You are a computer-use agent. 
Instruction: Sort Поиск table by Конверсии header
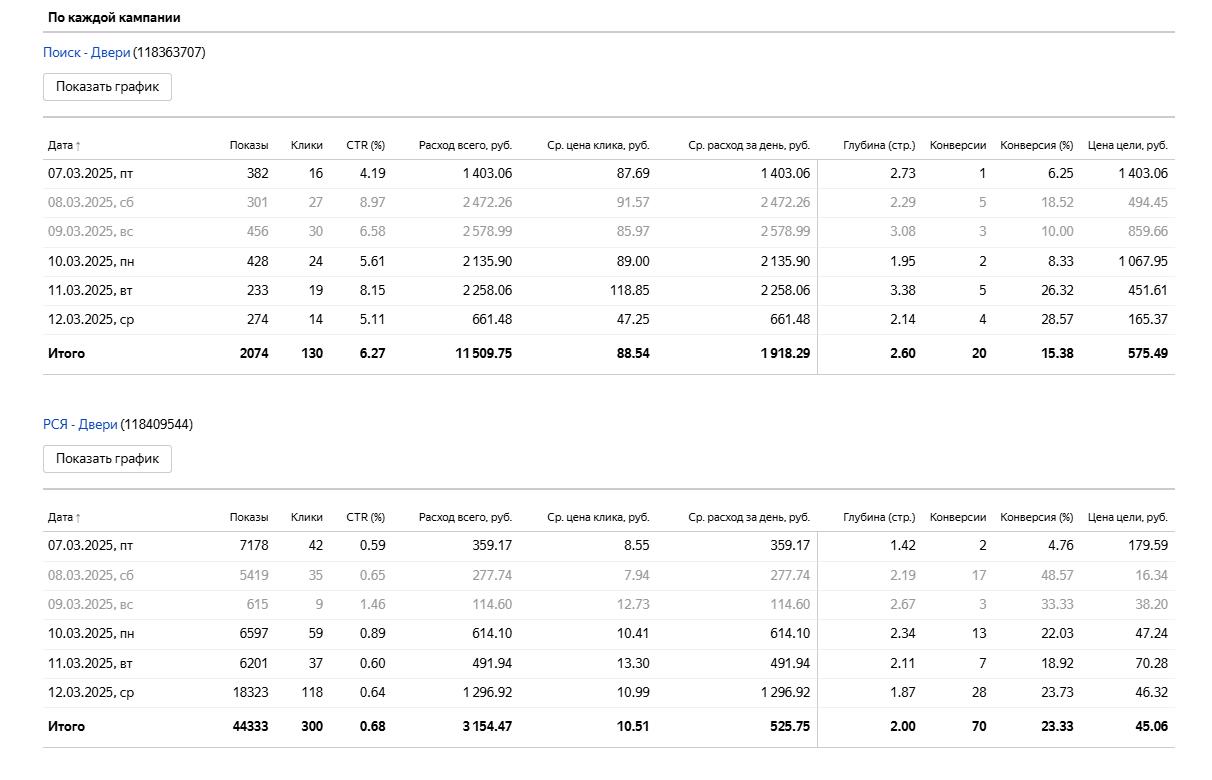[957, 146]
